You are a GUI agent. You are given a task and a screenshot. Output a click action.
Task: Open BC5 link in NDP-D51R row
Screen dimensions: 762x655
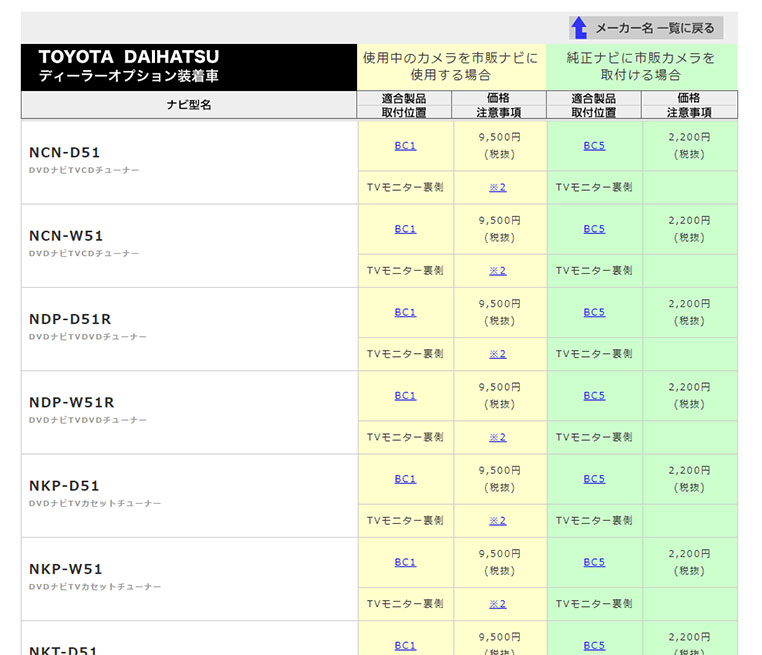point(594,312)
